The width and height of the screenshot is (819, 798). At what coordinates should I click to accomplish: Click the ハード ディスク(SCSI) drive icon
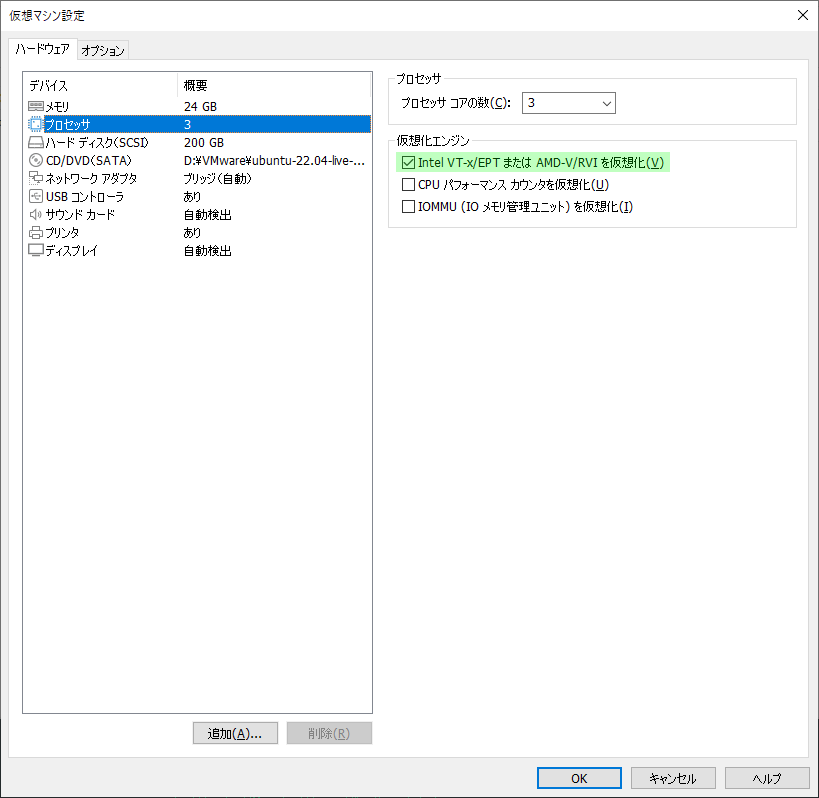[36, 143]
